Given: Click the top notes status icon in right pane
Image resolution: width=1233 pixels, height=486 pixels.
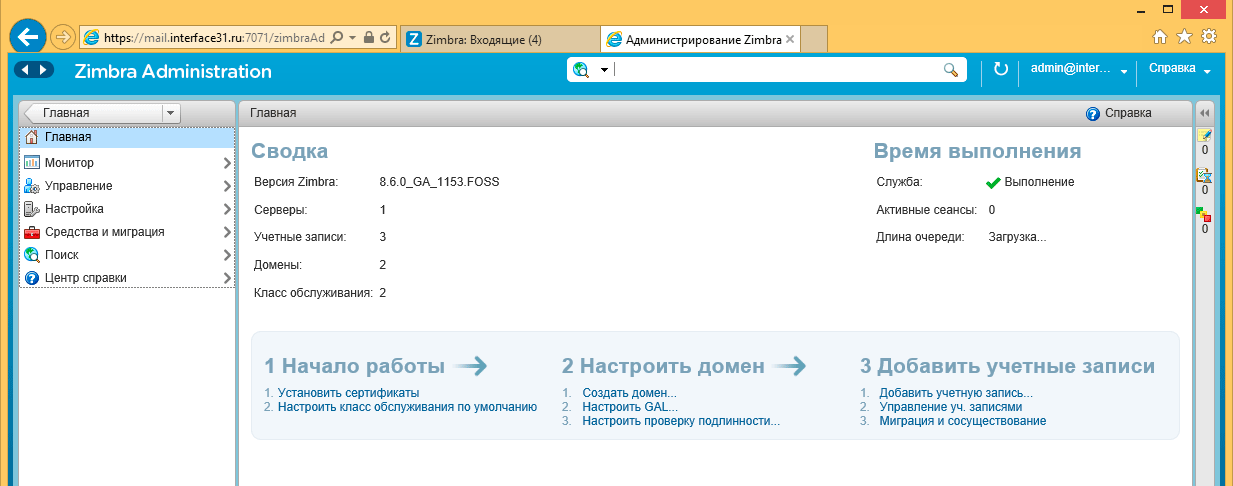Looking at the screenshot, I should 1204,135.
